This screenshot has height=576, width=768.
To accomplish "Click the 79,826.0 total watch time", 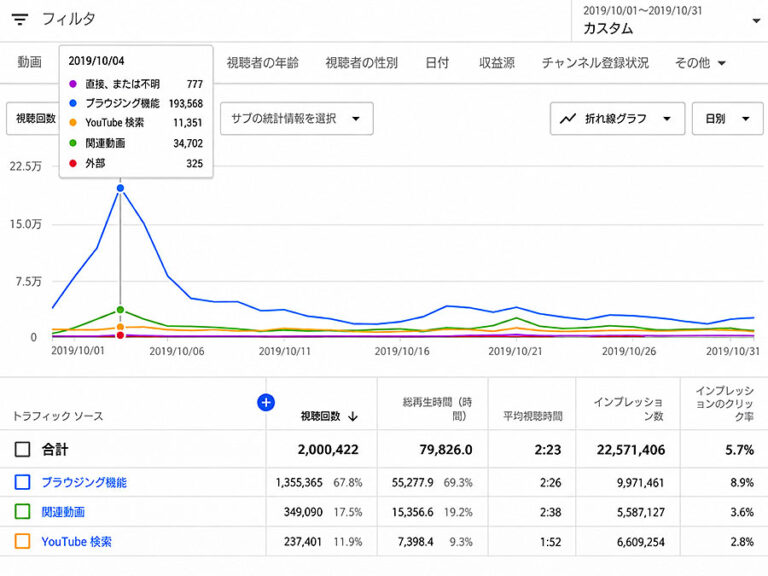I will pos(446,450).
